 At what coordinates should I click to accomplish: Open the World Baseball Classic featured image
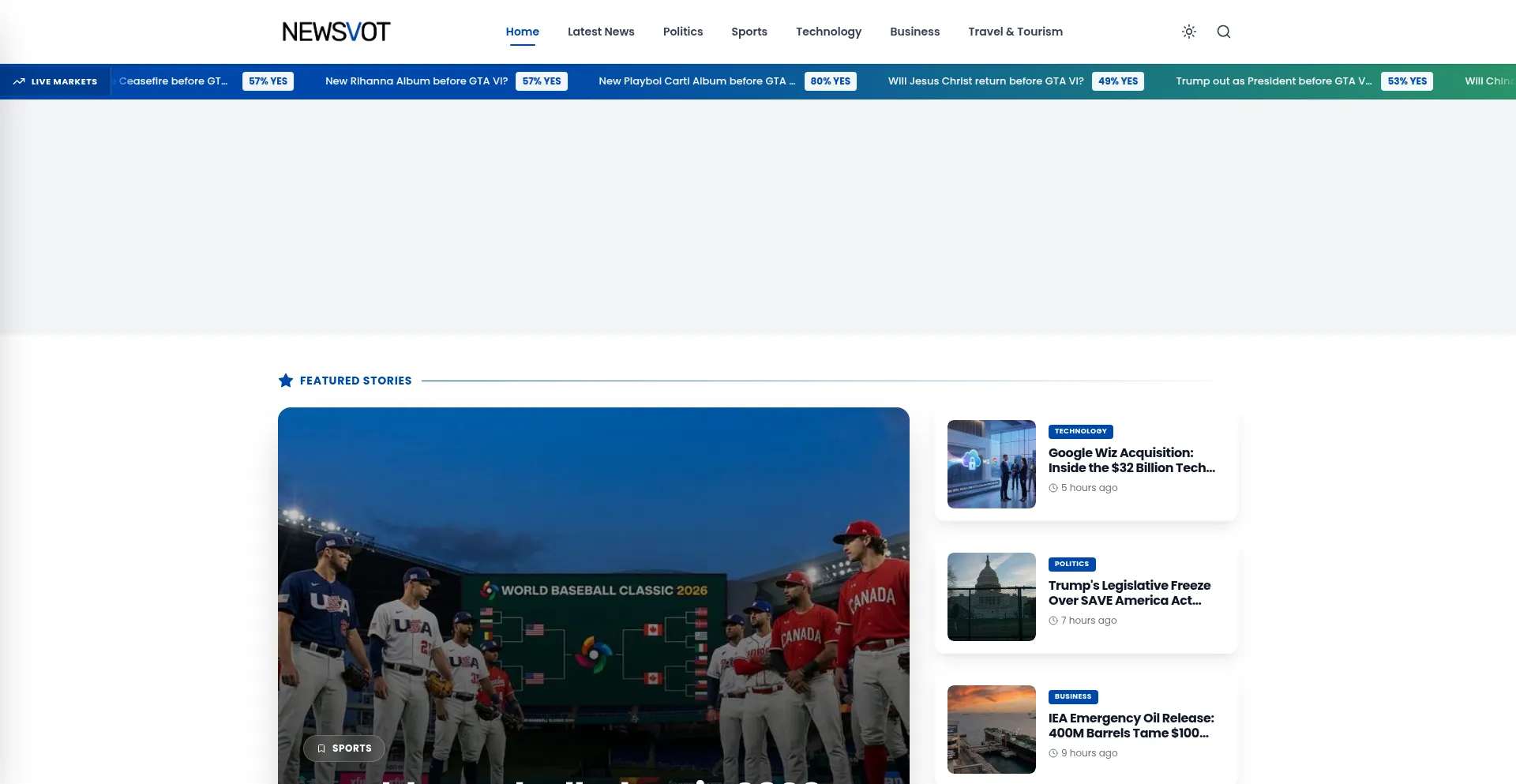(594, 595)
